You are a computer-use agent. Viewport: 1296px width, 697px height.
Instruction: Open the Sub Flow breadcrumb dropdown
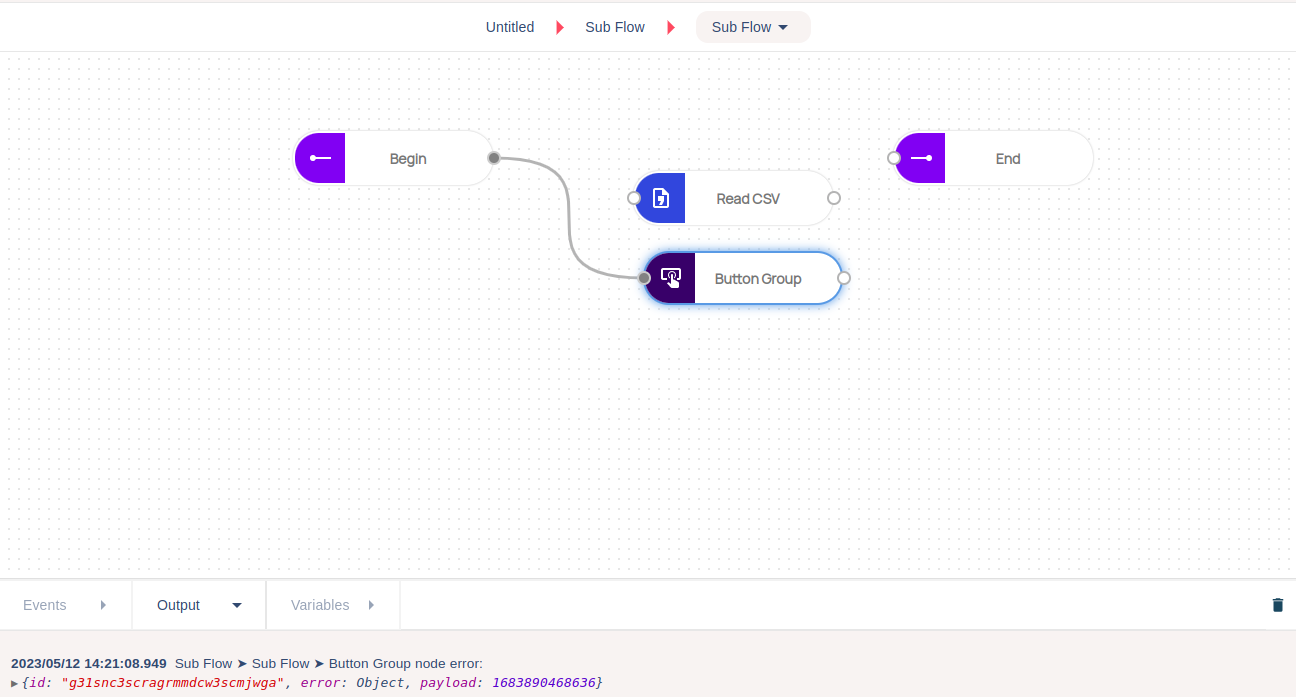(x=752, y=27)
